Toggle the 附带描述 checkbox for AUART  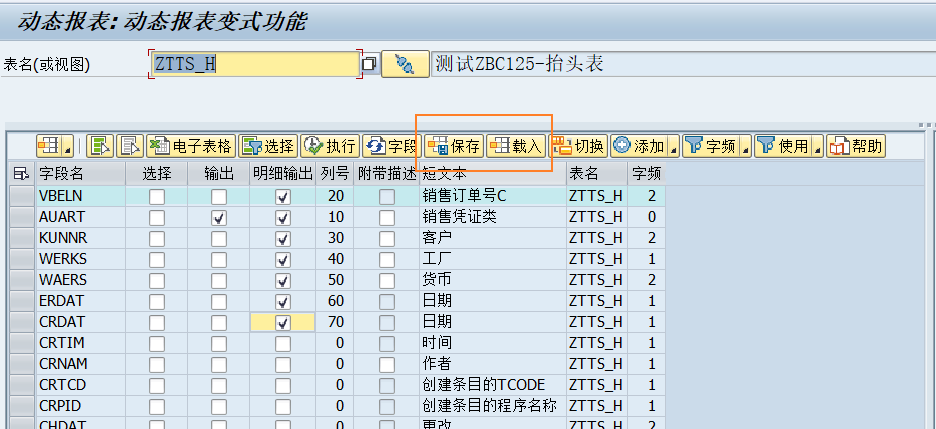(387, 218)
